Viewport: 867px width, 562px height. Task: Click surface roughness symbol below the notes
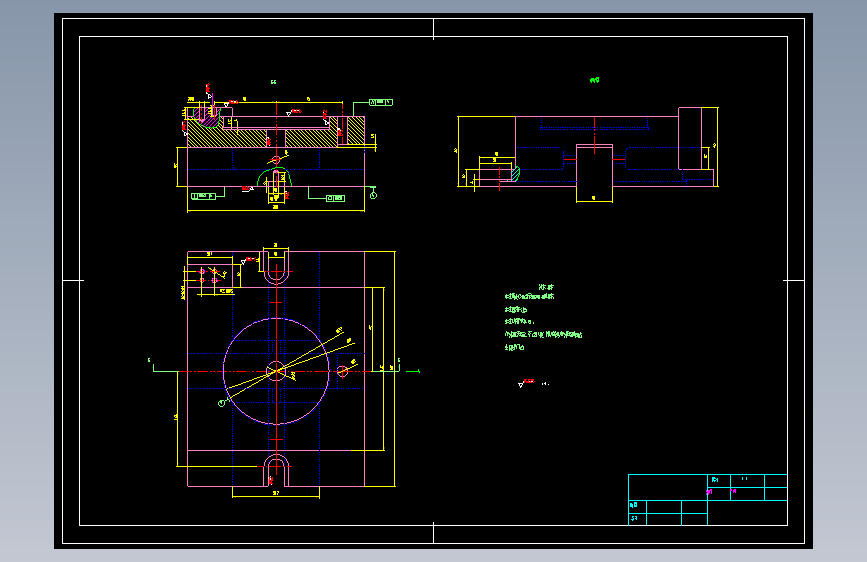pos(526,383)
